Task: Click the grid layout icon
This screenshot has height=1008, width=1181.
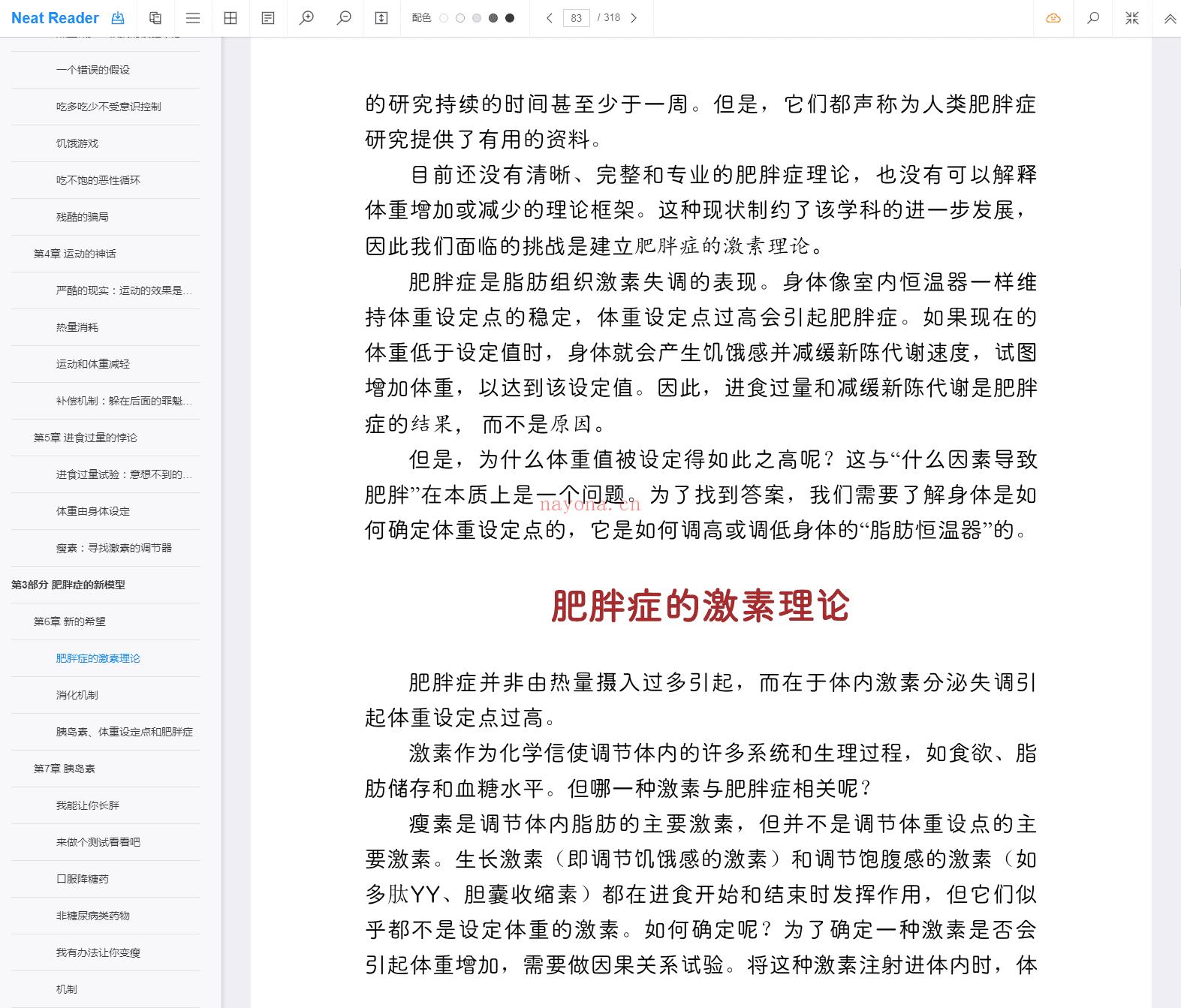Action: click(230, 18)
